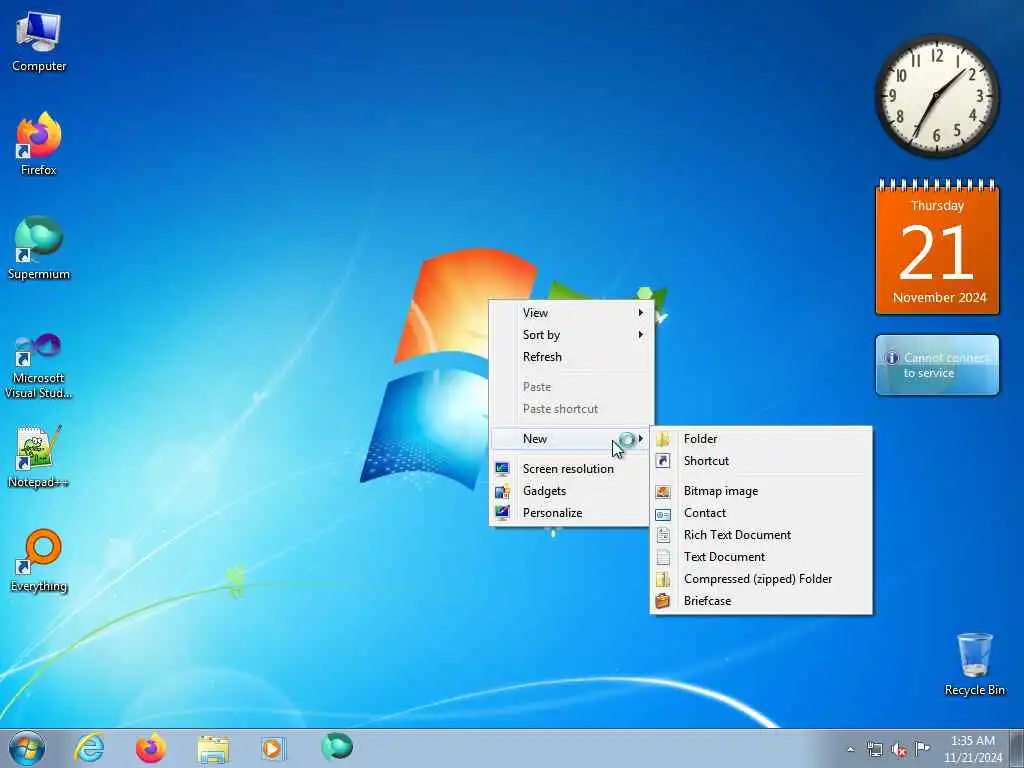Open Windows Media Player from taskbar
This screenshot has width=1024, height=768.
coord(273,748)
